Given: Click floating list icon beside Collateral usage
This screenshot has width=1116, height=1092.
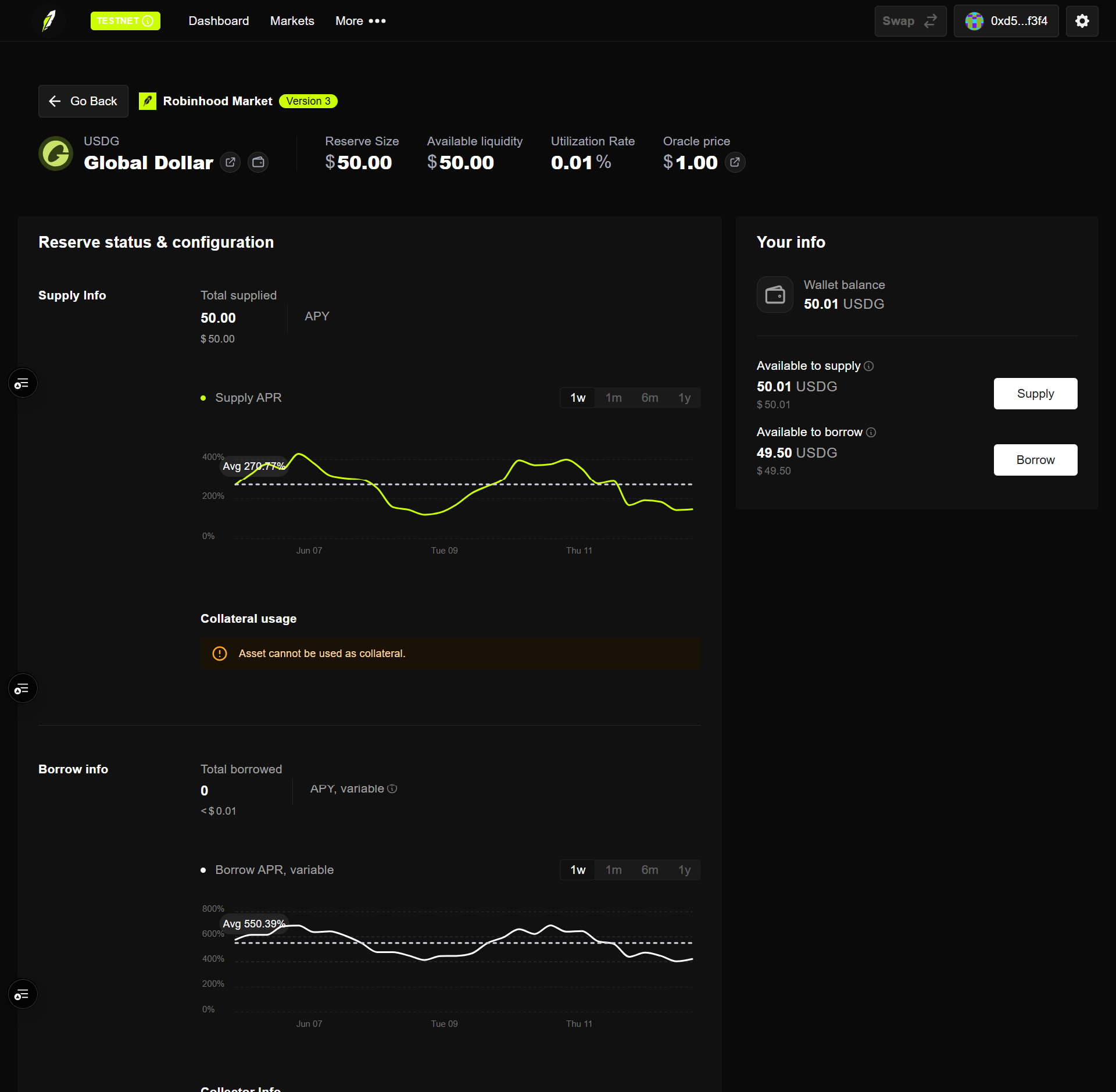Looking at the screenshot, I should tap(23, 688).
